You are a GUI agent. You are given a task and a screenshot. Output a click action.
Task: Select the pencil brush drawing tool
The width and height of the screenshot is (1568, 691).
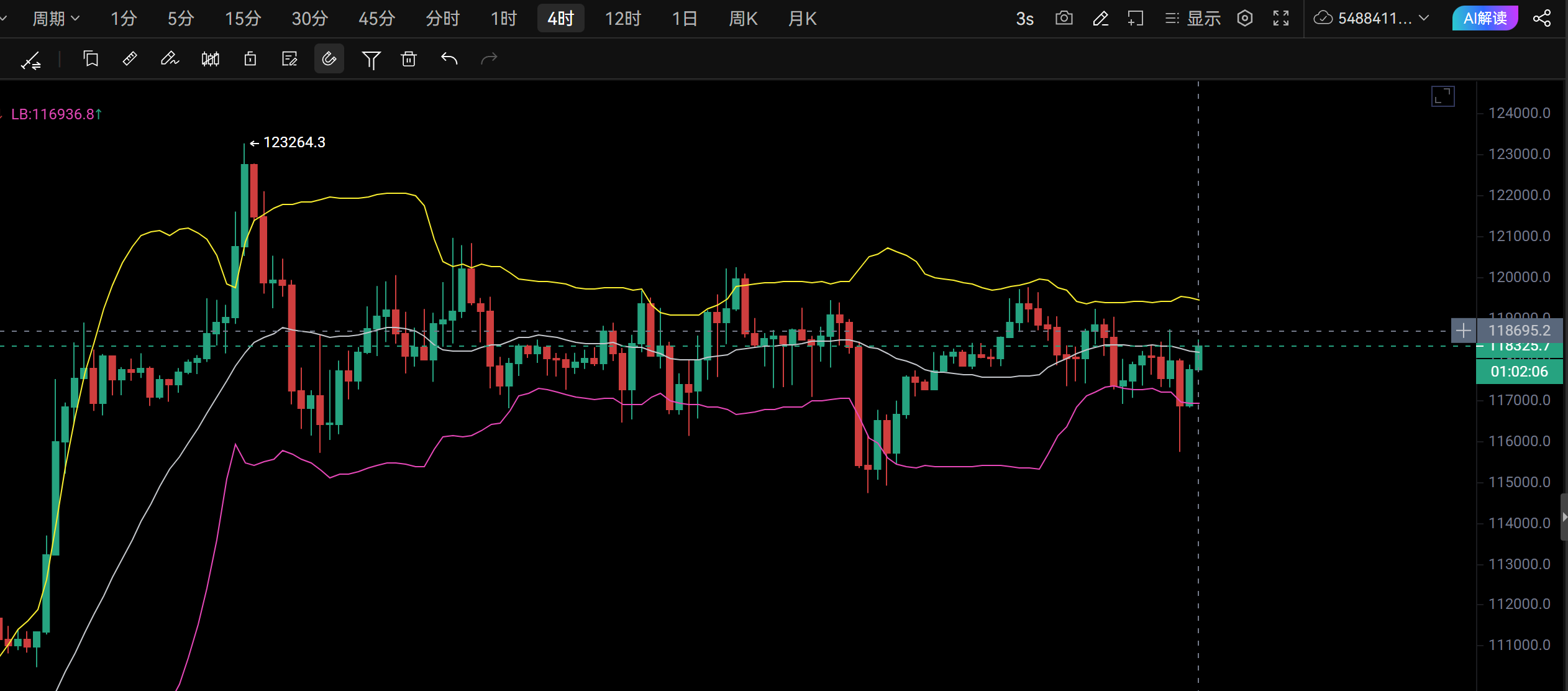click(x=170, y=59)
